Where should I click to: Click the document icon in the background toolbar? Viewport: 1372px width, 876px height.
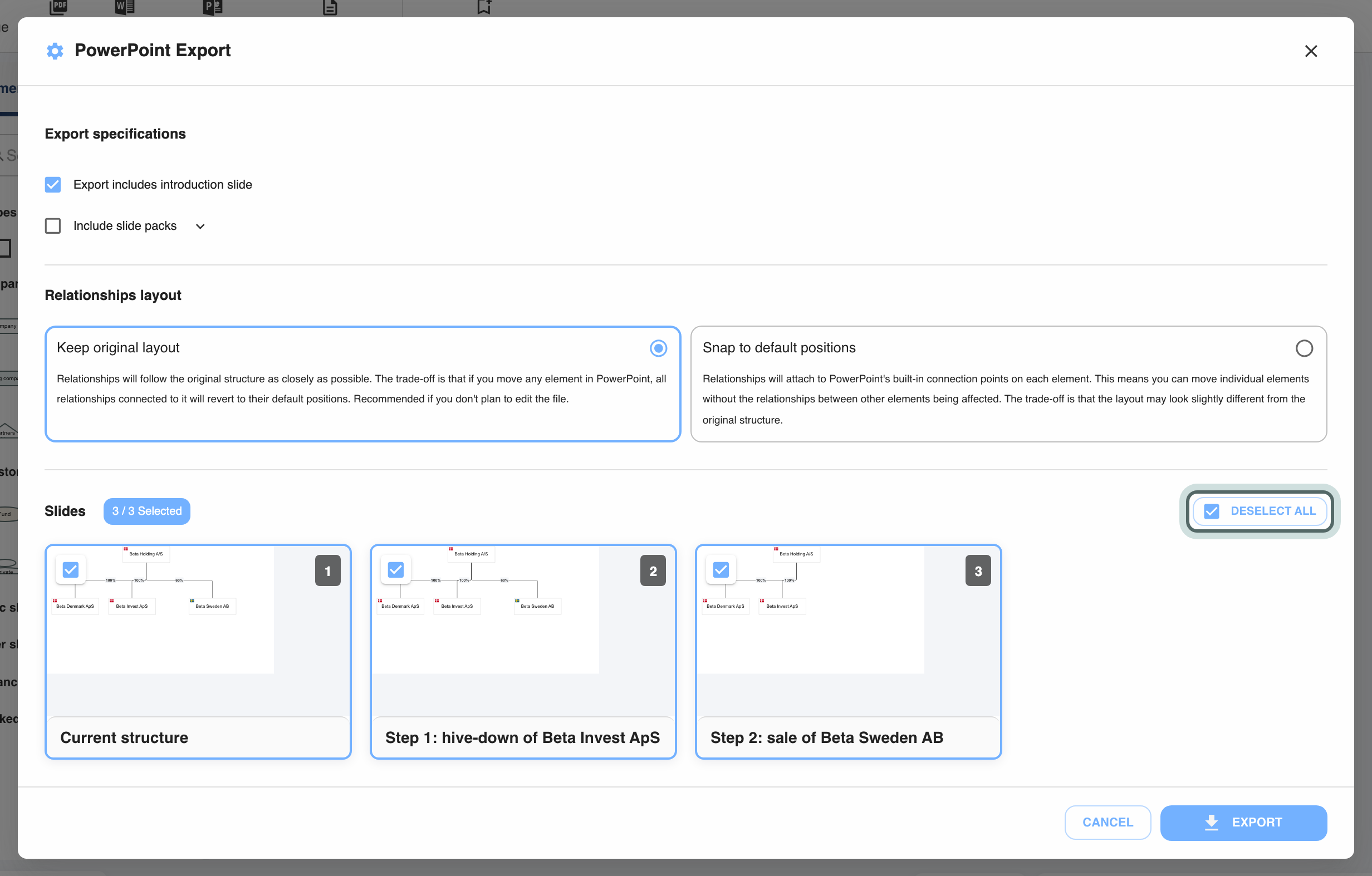pyautogui.click(x=330, y=7)
